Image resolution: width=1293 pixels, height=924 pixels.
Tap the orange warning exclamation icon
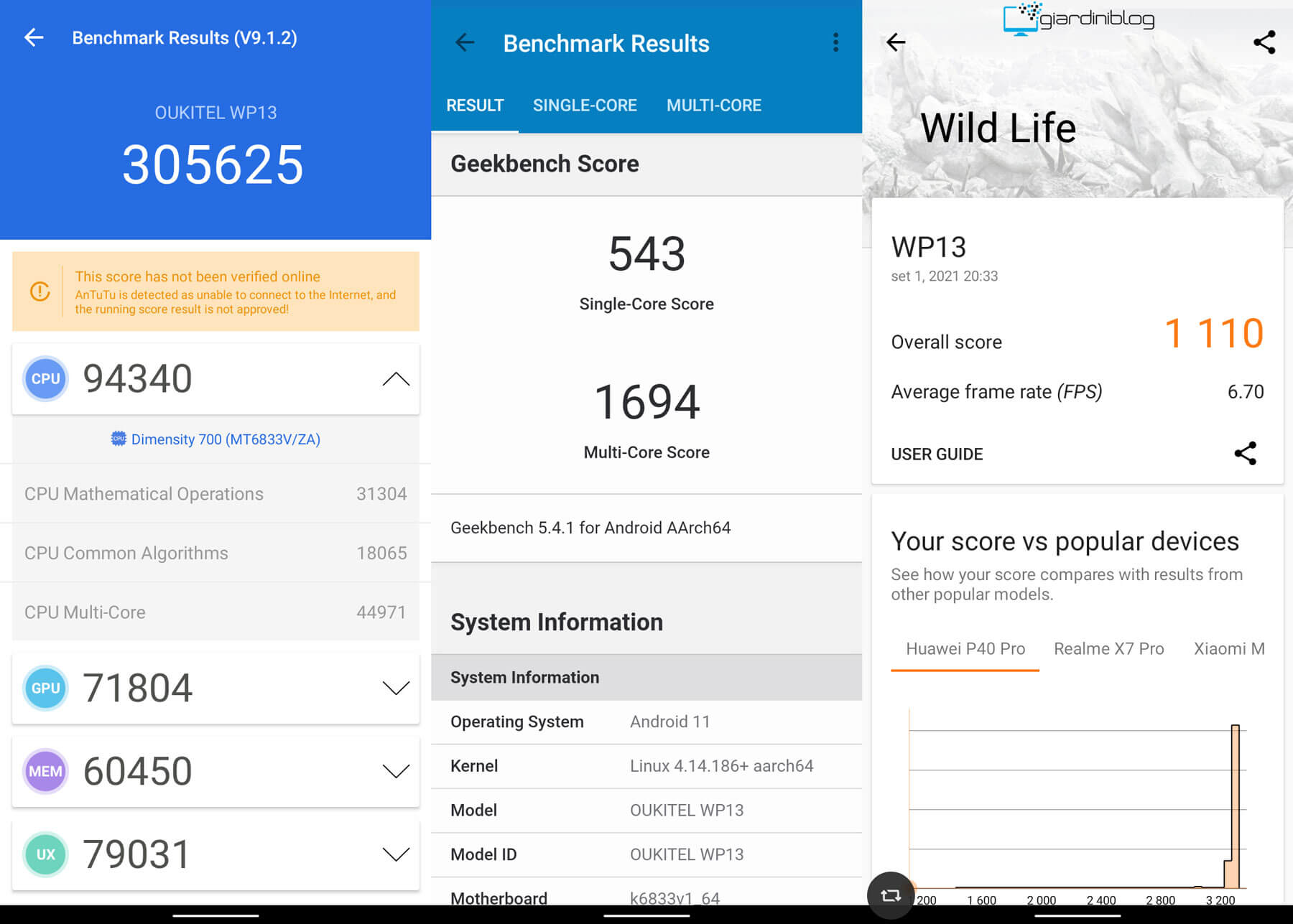[x=40, y=291]
